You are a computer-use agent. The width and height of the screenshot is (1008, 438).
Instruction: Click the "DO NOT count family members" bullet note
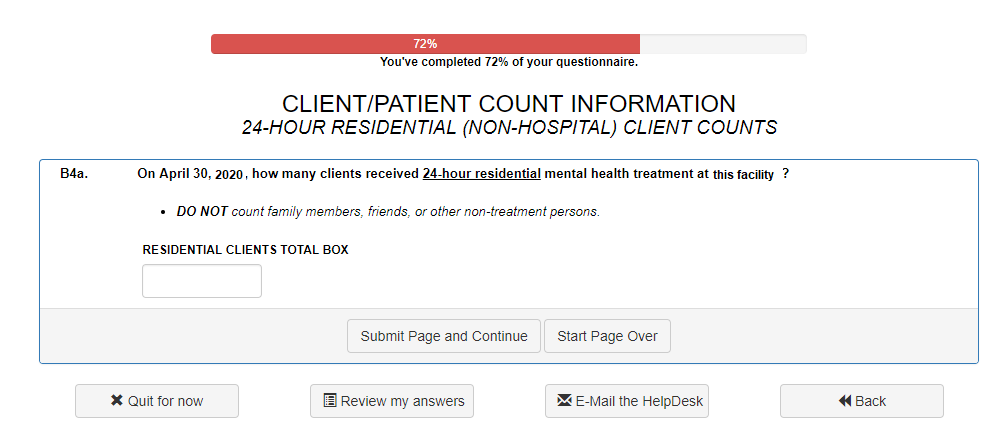(388, 212)
